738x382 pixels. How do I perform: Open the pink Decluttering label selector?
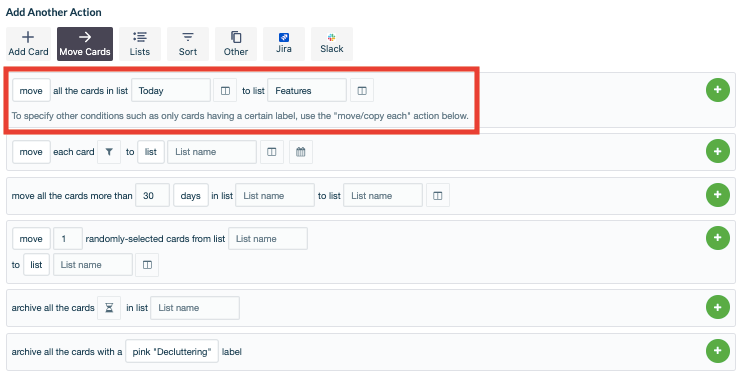point(172,351)
